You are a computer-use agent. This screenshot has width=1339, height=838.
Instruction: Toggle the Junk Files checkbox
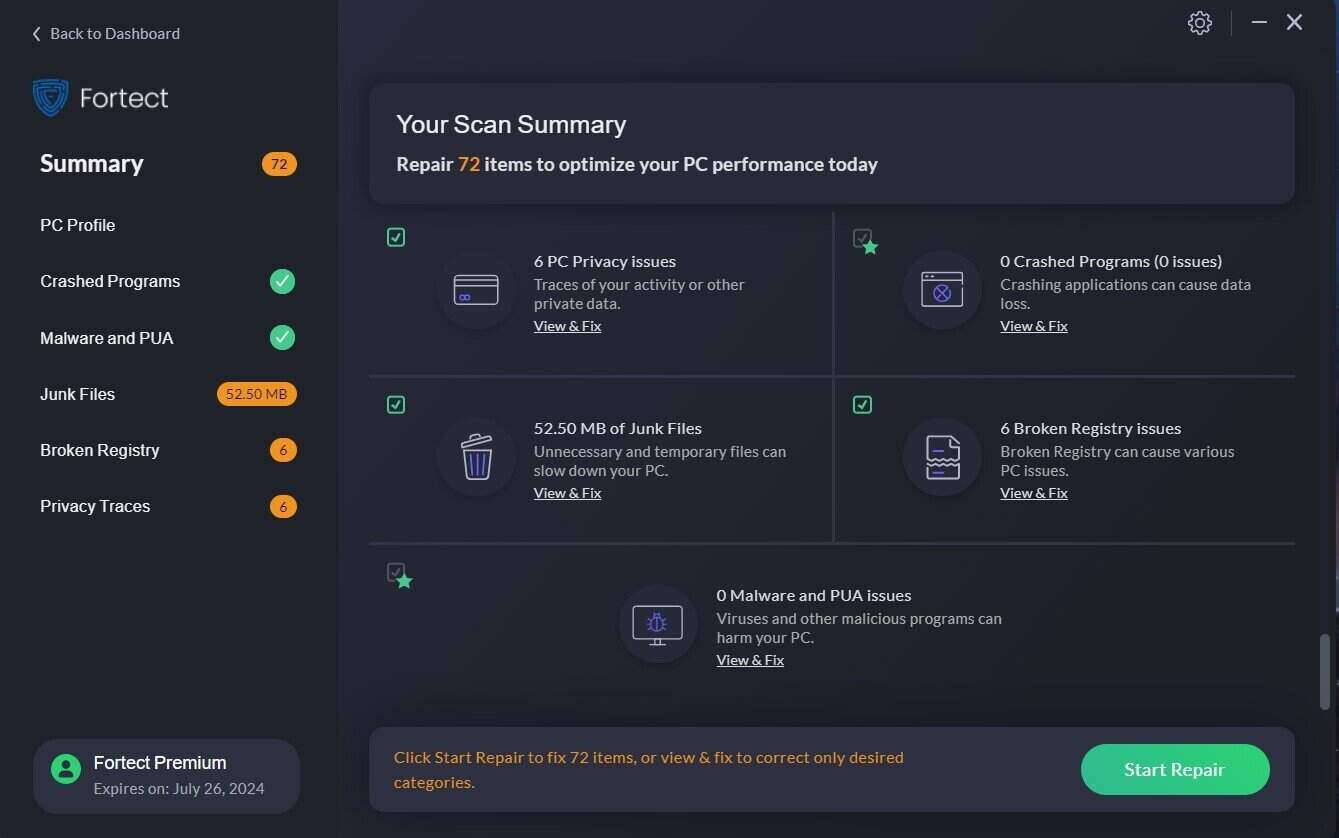click(396, 404)
